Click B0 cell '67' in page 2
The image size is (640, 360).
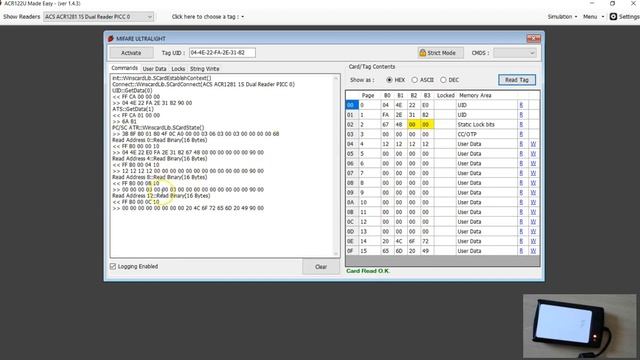(386, 124)
